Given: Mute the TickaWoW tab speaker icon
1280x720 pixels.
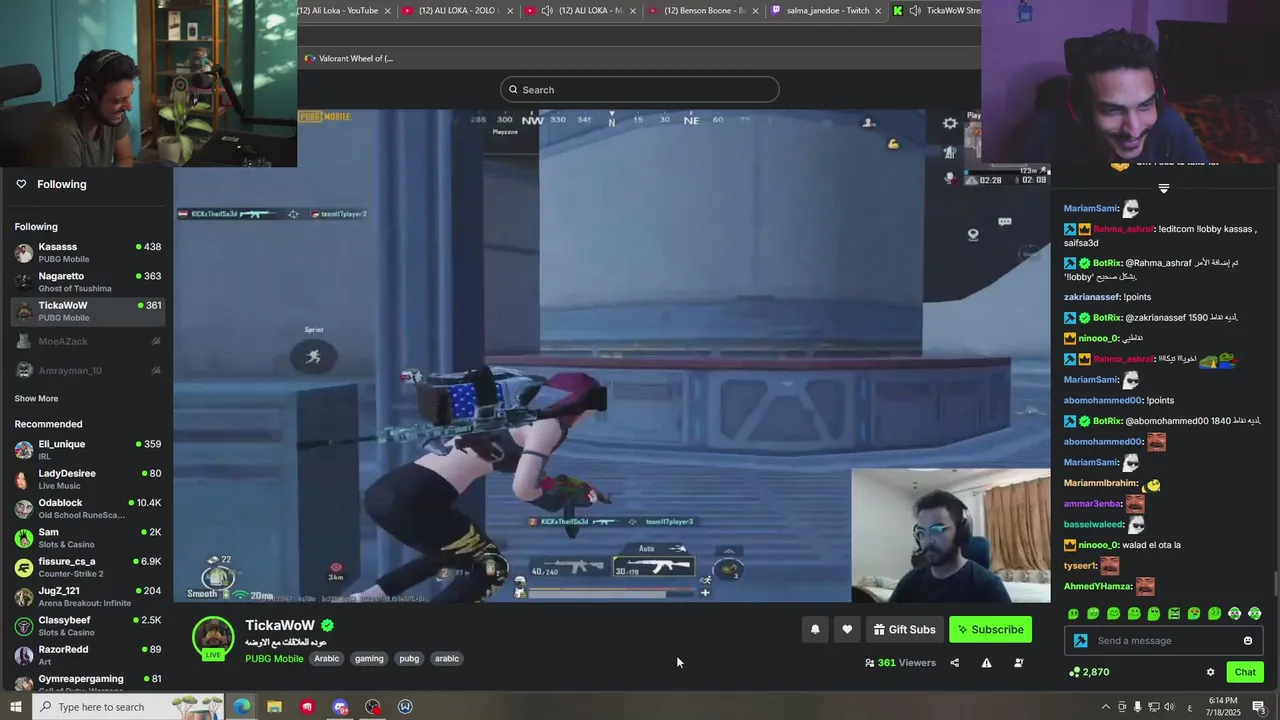Looking at the screenshot, I should tap(915, 11).
